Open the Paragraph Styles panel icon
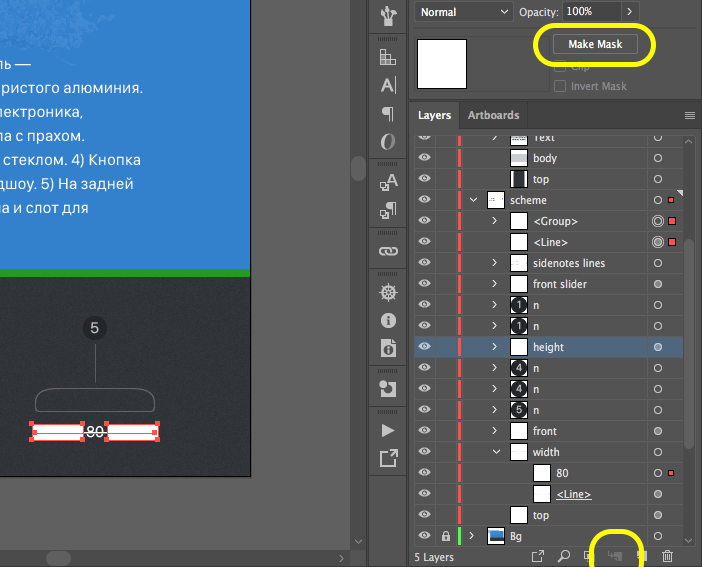Image resolution: width=702 pixels, height=567 pixels. pos(388,210)
